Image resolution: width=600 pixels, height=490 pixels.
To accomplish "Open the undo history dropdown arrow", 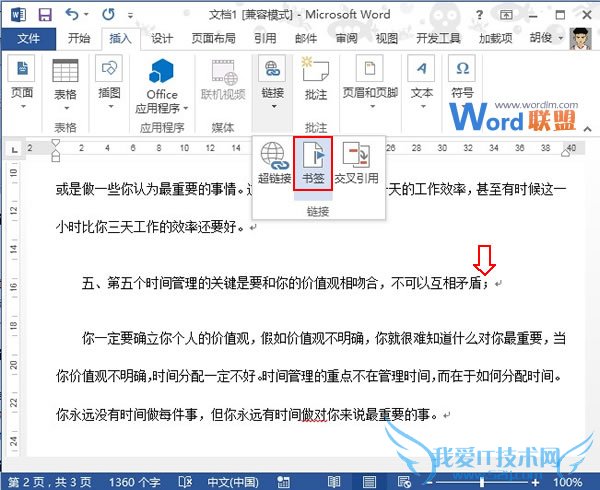I will coord(86,15).
